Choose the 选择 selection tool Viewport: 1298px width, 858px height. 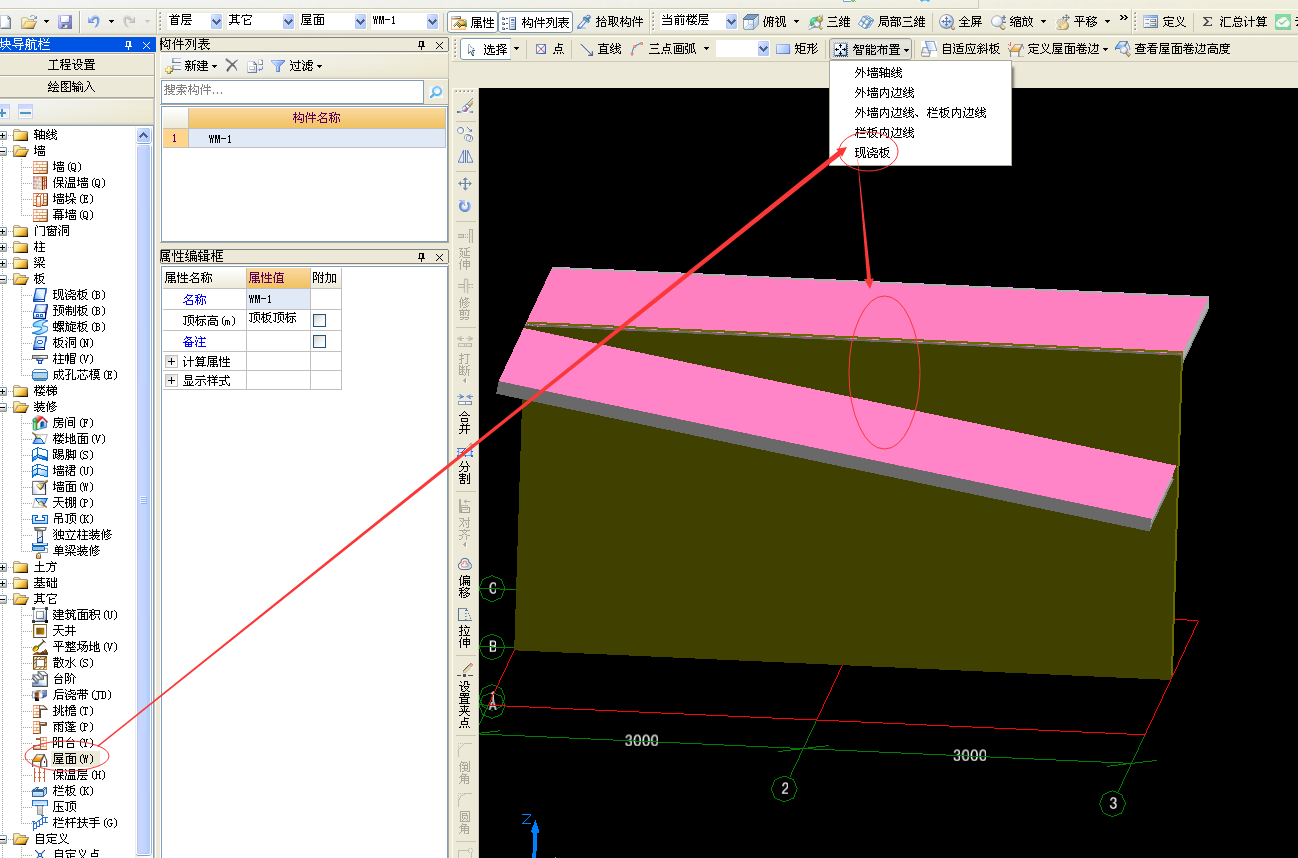click(x=488, y=49)
